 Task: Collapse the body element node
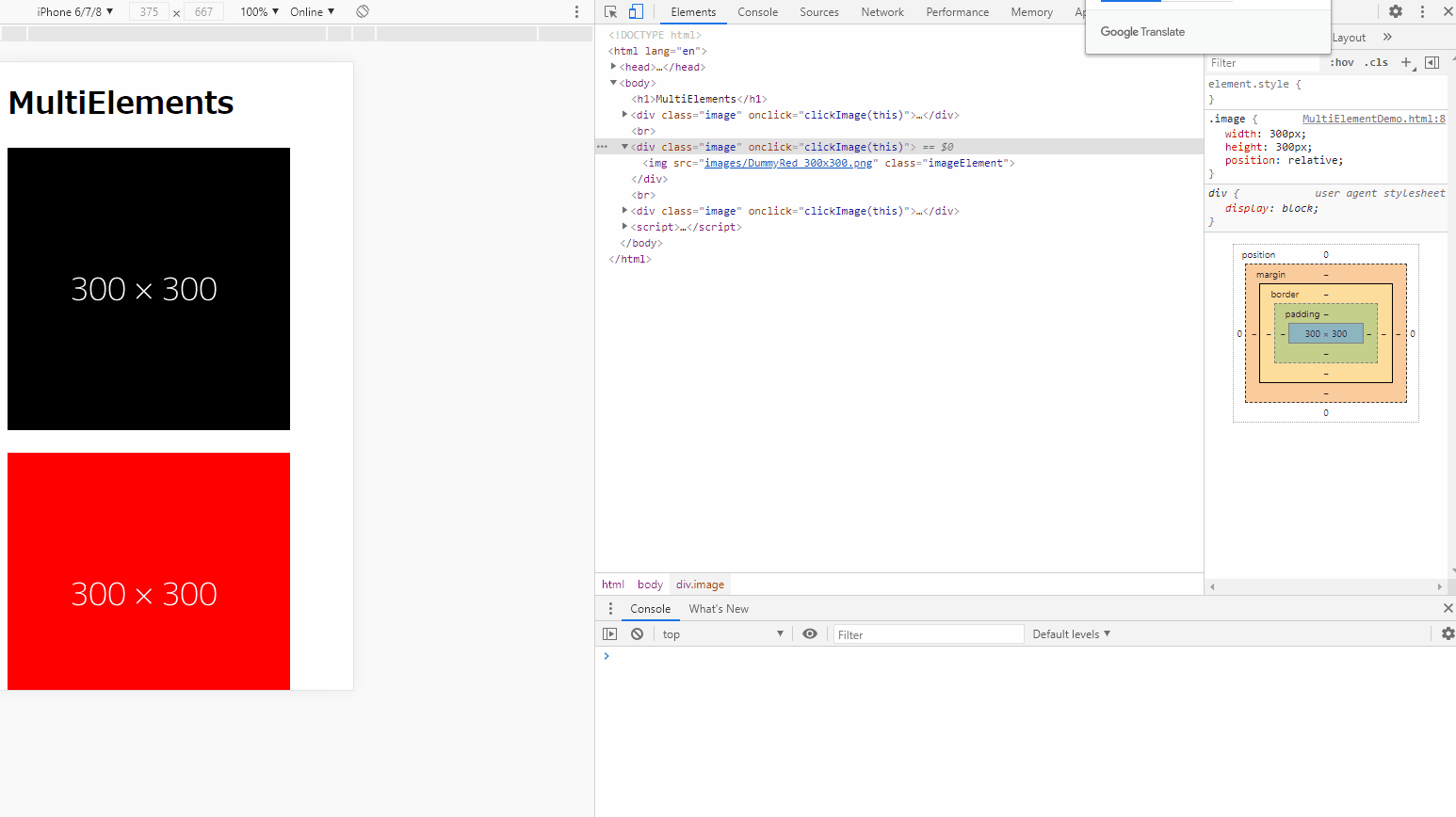coord(613,83)
